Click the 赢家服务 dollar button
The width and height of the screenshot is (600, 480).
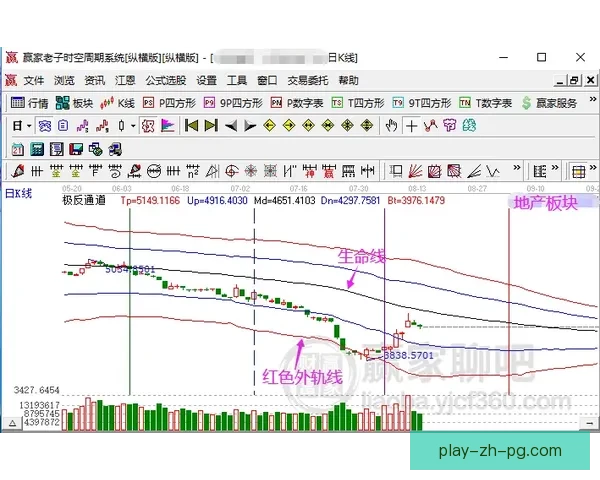click(549, 103)
